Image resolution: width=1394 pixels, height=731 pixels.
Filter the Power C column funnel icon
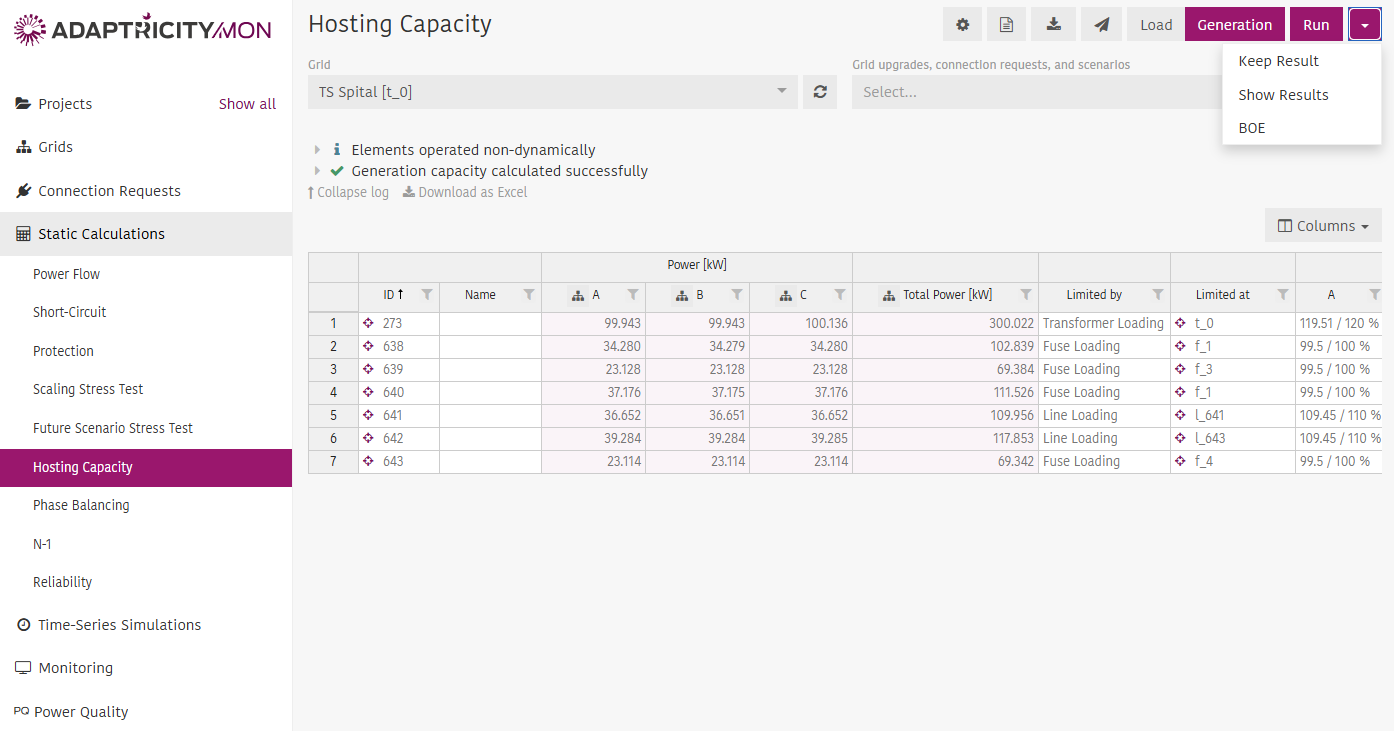click(x=840, y=295)
